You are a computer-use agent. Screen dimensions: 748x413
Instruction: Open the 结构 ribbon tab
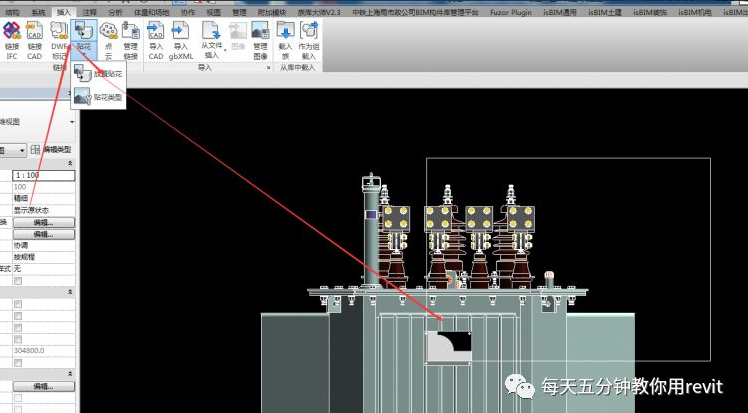pyautogui.click(x=13, y=12)
